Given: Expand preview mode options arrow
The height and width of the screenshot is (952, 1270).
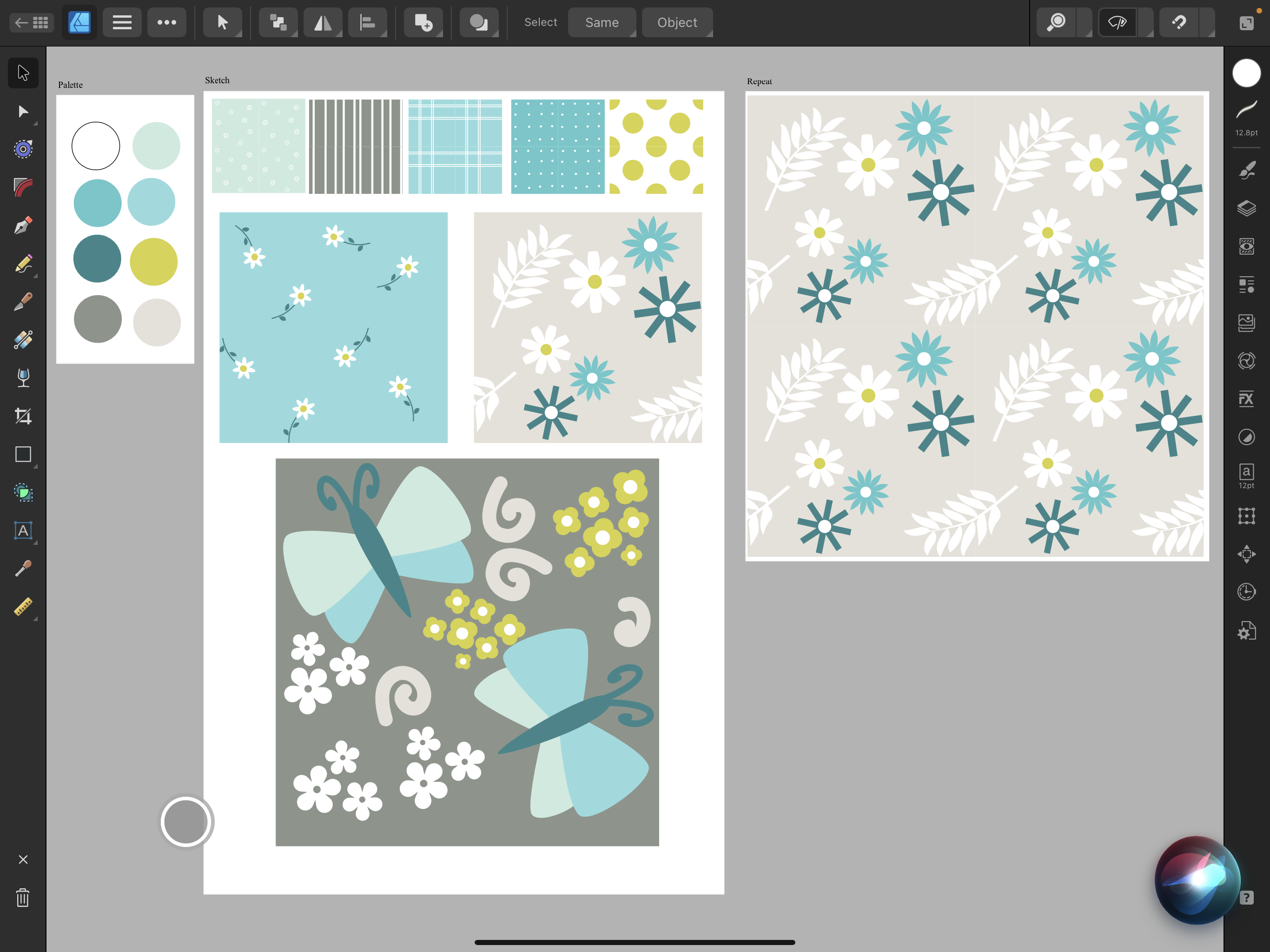Looking at the screenshot, I should point(1146,22).
